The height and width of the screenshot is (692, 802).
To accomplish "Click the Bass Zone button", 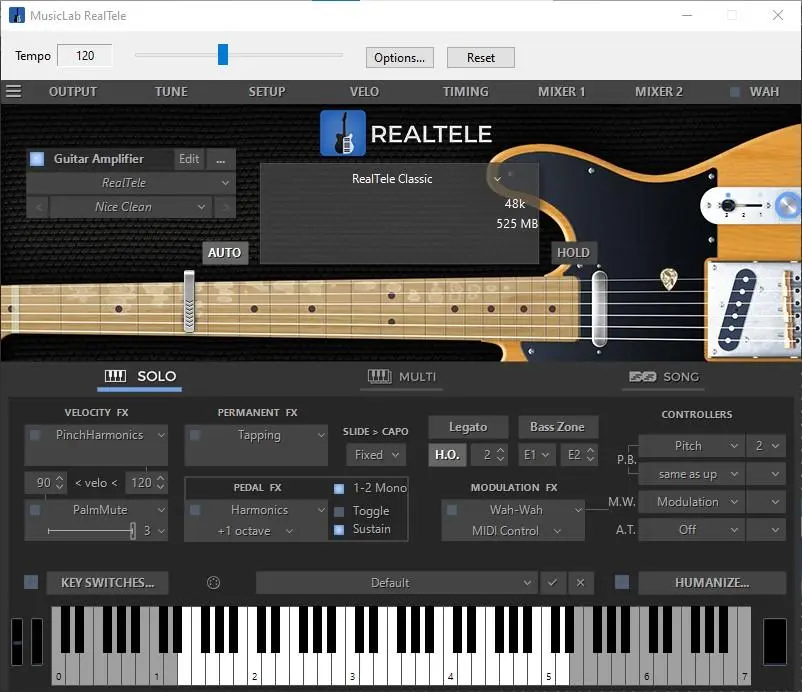I will pos(558,427).
